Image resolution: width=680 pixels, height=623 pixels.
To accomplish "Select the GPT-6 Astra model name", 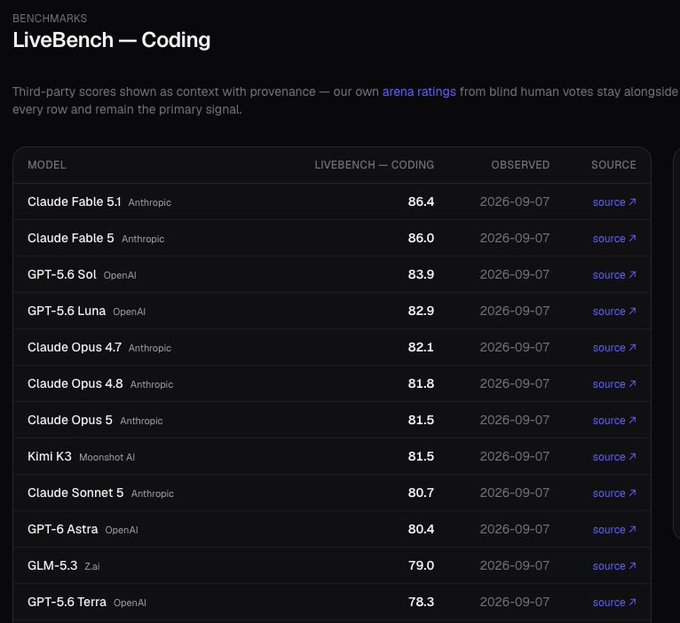I will [62, 529].
